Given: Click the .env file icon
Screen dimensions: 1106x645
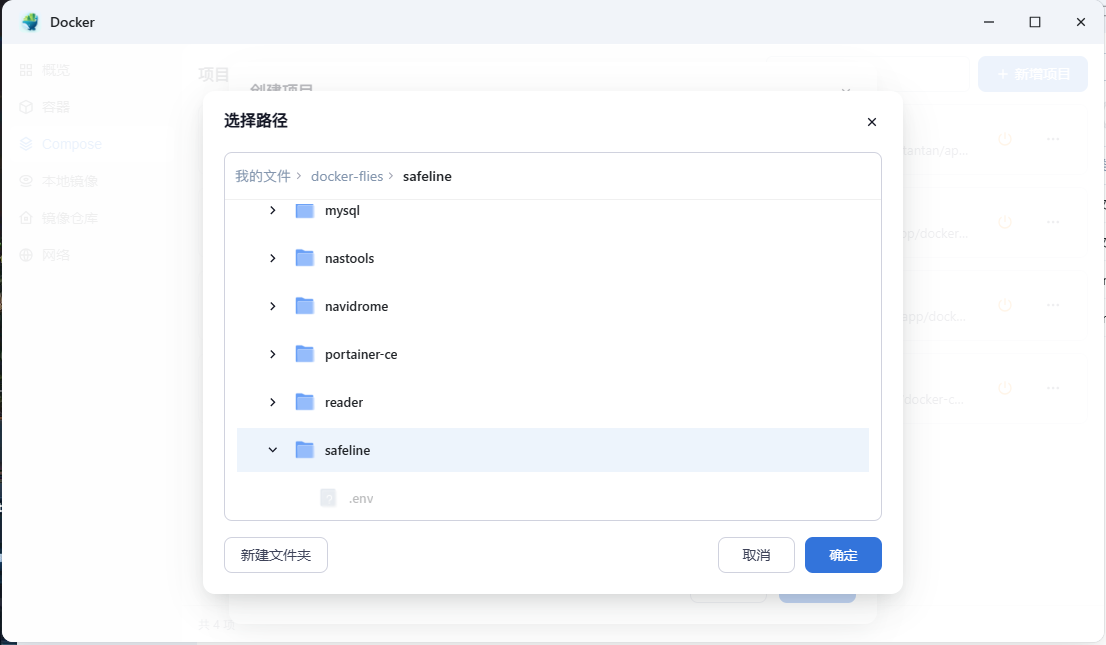Looking at the screenshot, I should 328,498.
